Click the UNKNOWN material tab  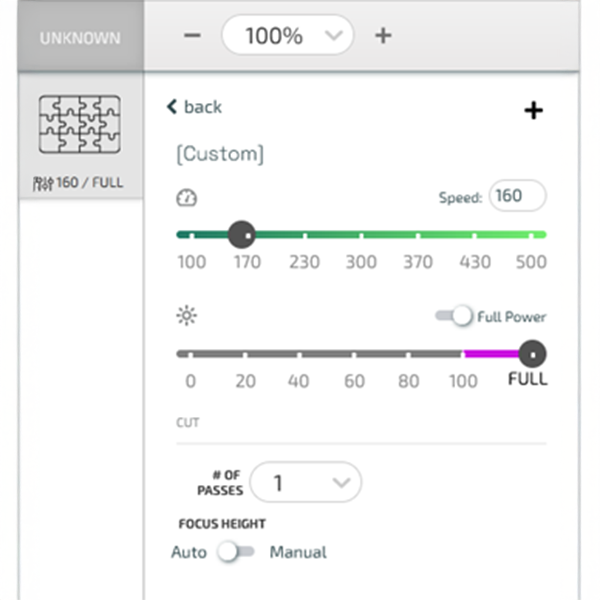pos(80,38)
